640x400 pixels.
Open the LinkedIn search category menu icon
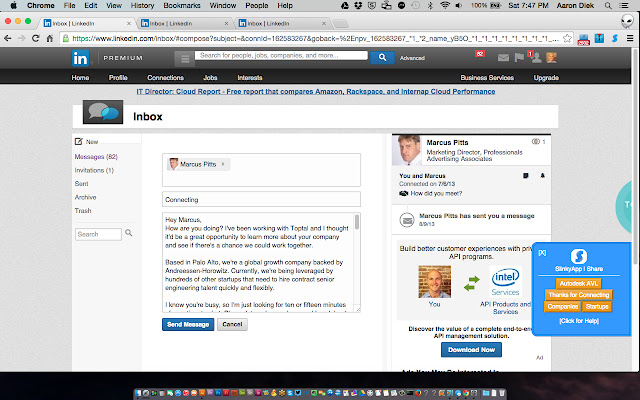click(185, 59)
